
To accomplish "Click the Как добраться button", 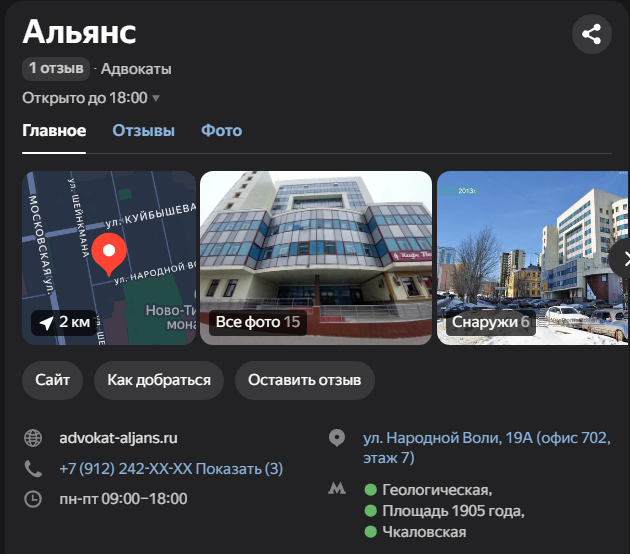I will click(x=159, y=380).
